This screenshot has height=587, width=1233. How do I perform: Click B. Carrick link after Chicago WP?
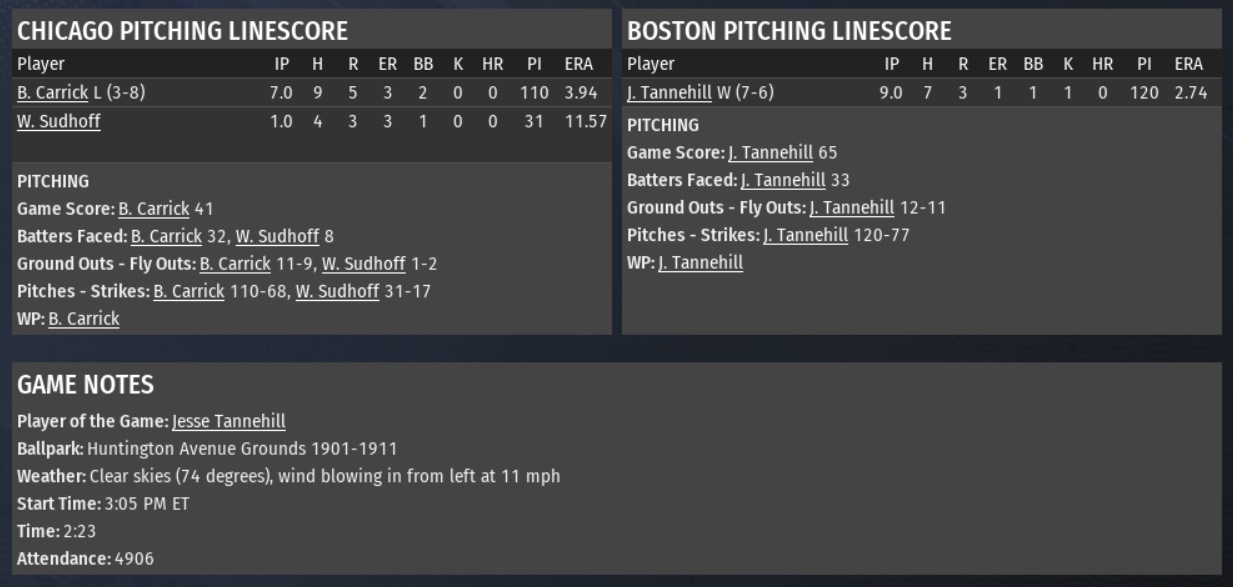point(84,319)
